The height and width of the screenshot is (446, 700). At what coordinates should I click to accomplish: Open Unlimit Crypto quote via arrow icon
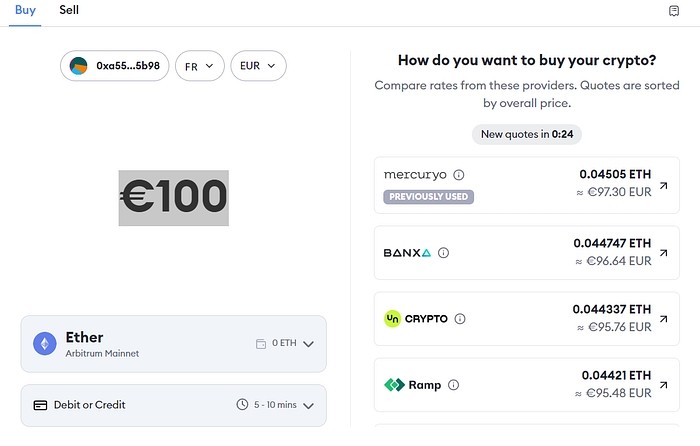[x=664, y=318]
